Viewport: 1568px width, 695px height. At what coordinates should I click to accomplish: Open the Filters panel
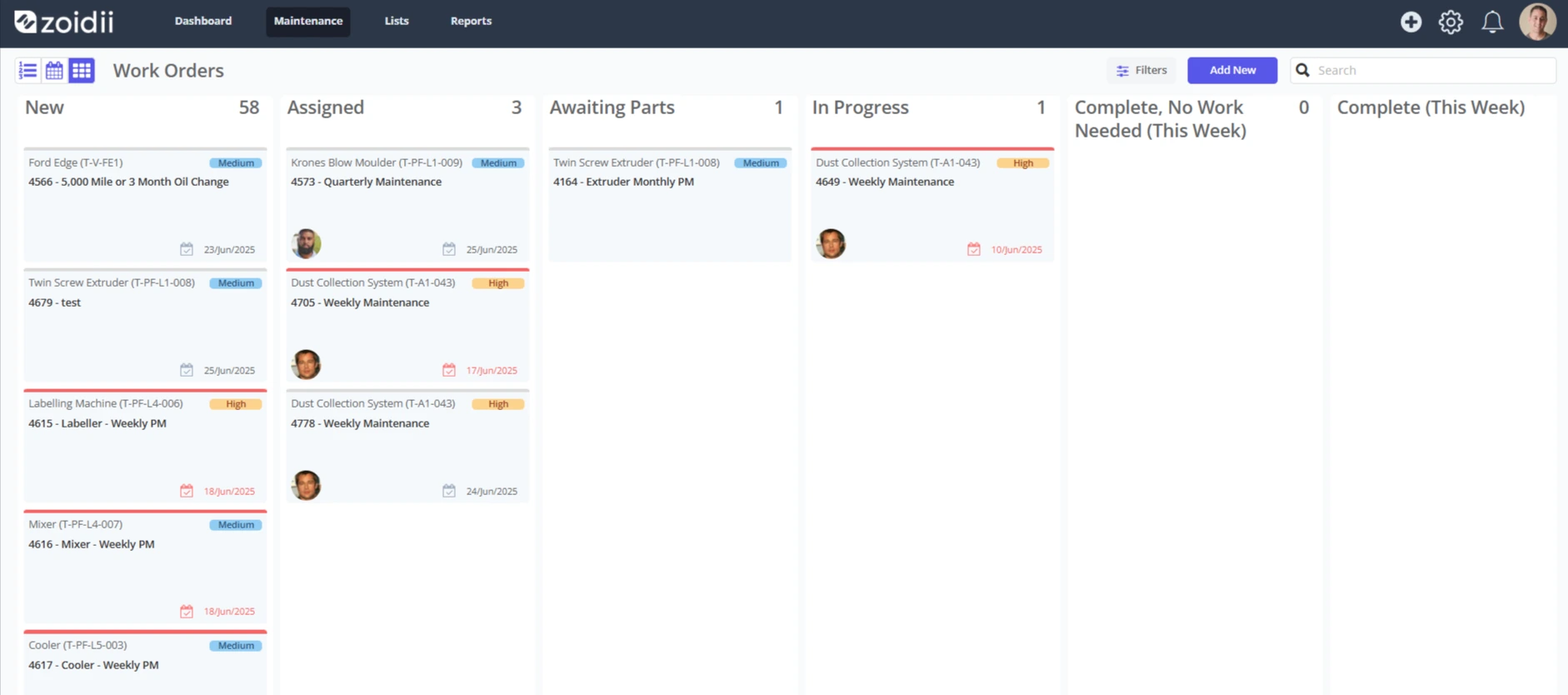click(x=1141, y=70)
